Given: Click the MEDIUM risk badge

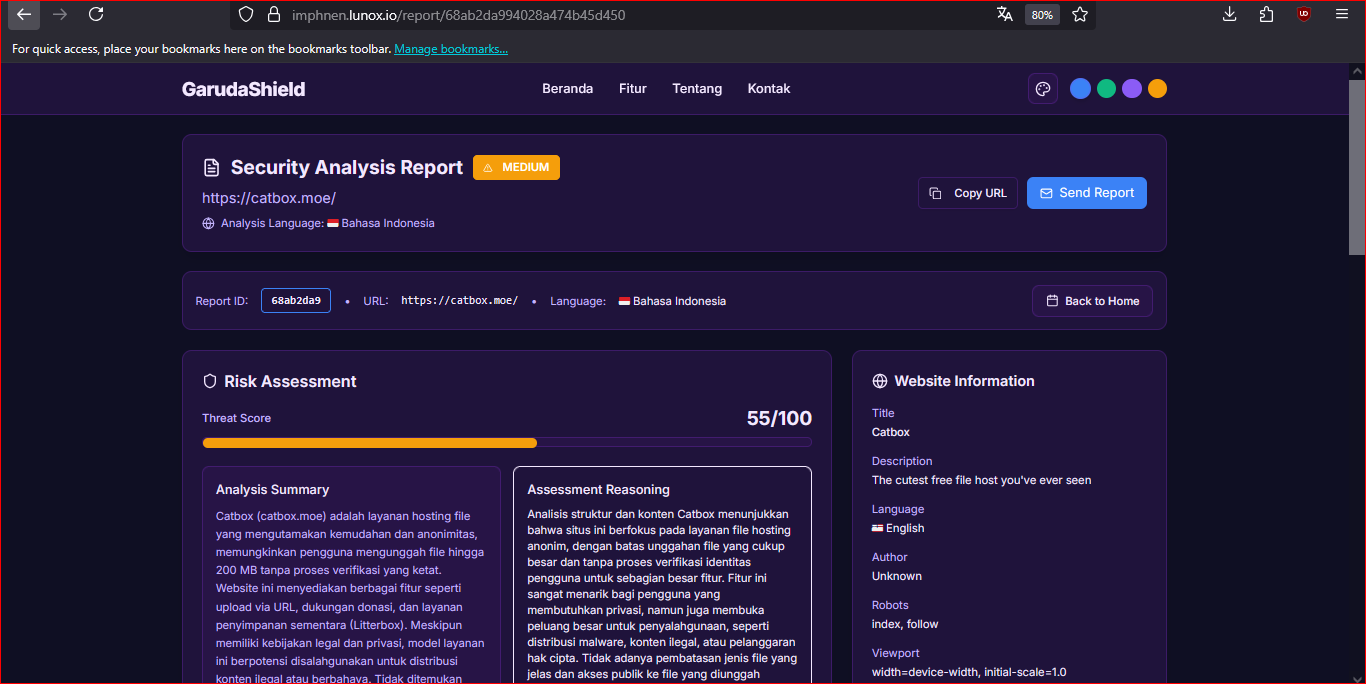Looking at the screenshot, I should point(516,168).
